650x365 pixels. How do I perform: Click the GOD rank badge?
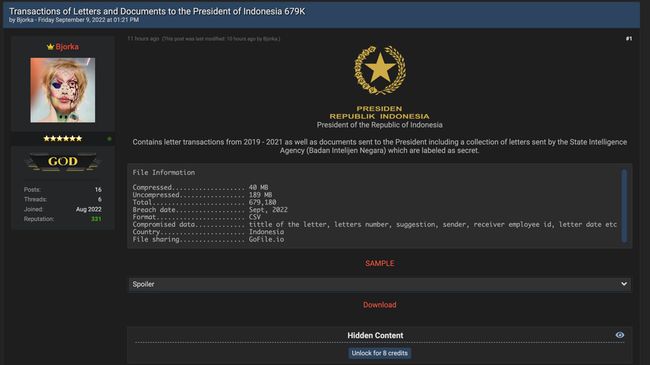(x=63, y=162)
